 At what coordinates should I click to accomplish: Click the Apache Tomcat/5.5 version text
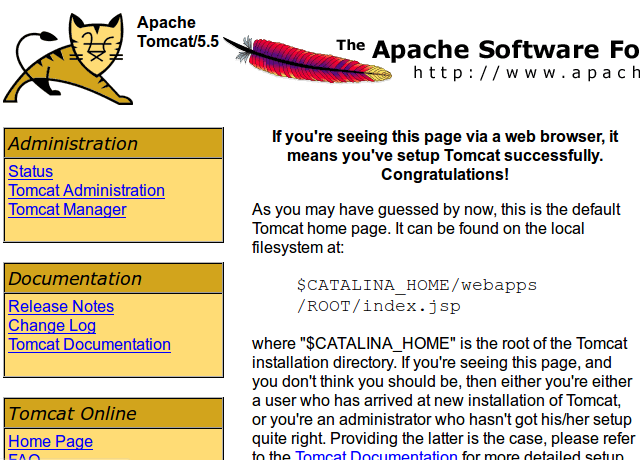[178, 32]
